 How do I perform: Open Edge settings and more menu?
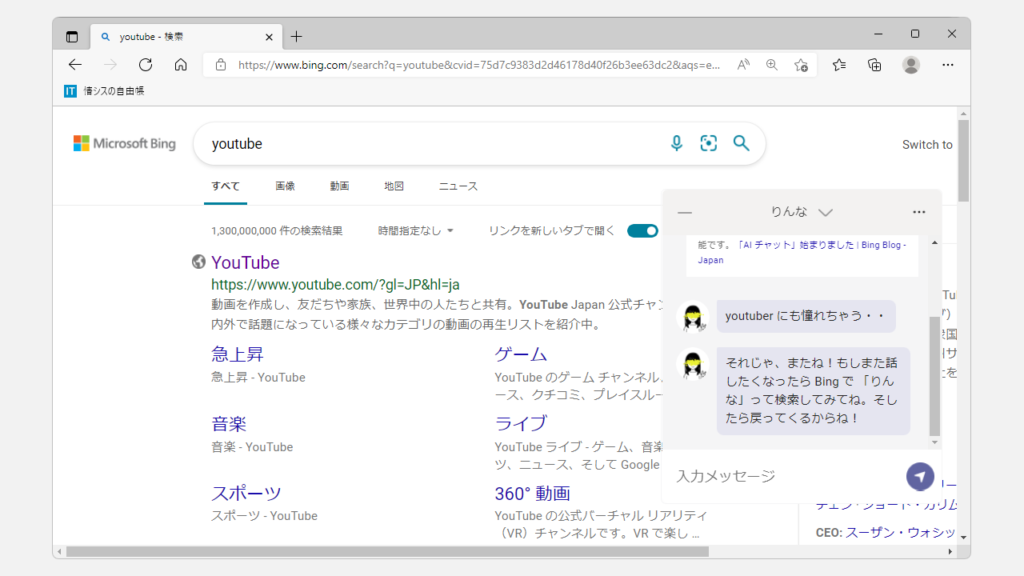pyautogui.click(x=947, y=65)
